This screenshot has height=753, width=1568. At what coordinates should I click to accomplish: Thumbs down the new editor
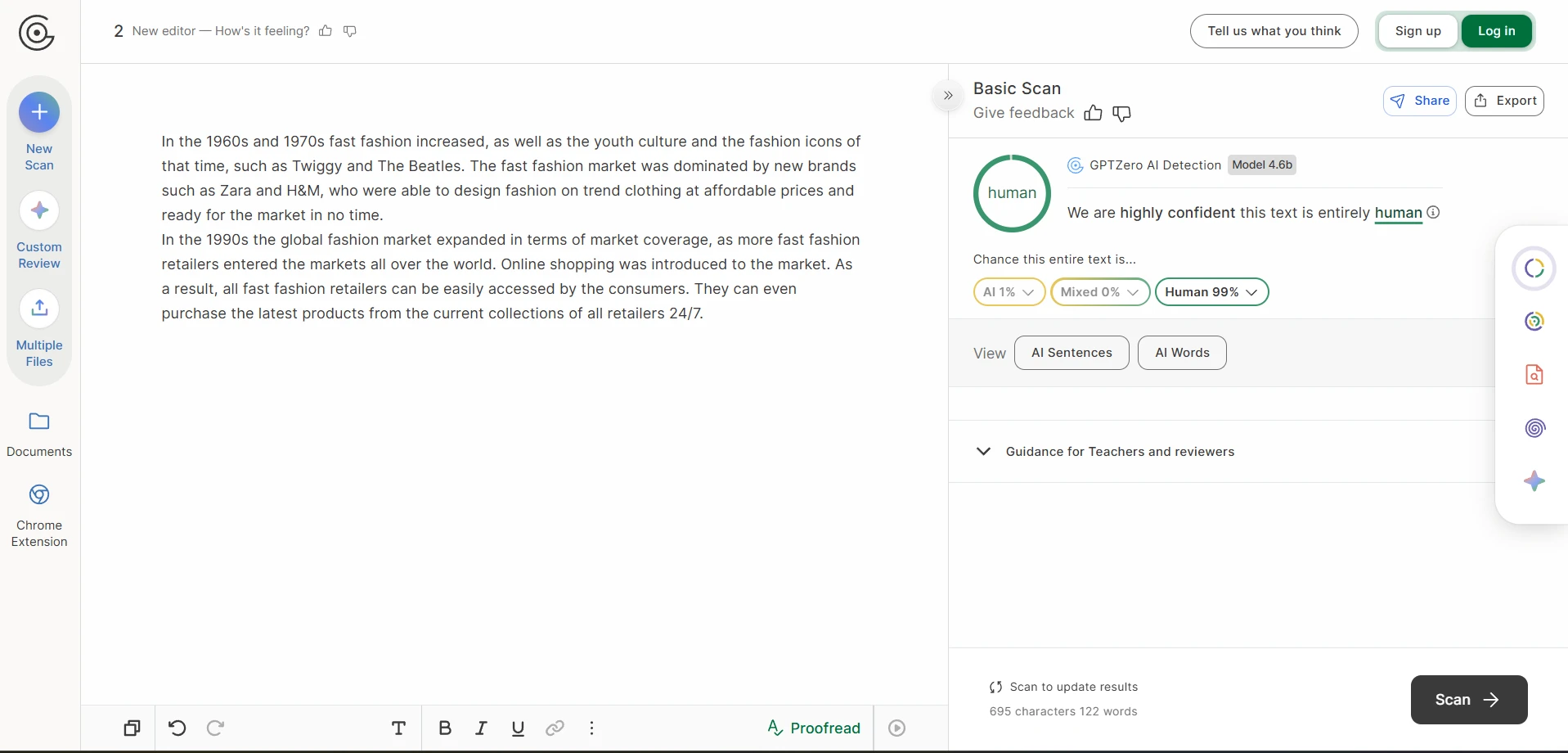tap(350, 31)
